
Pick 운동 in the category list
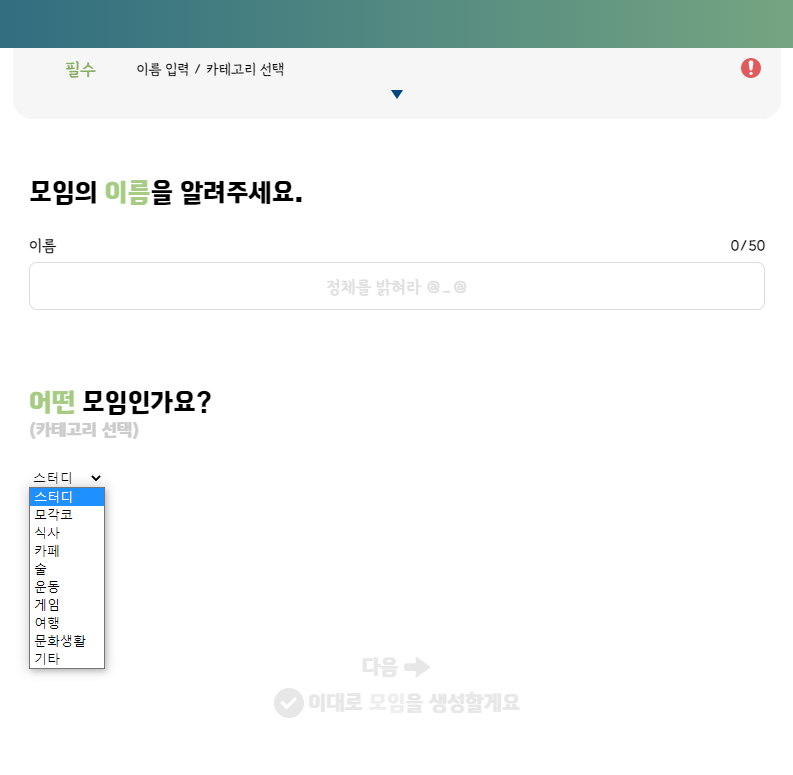(67, 587)
